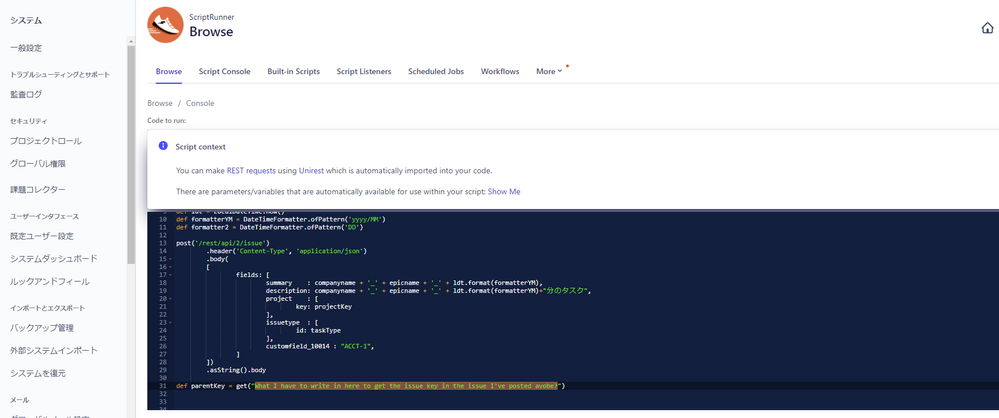Open 一般設定 in the sidebar
The image size is (999, 418).
tap(26, 48)
